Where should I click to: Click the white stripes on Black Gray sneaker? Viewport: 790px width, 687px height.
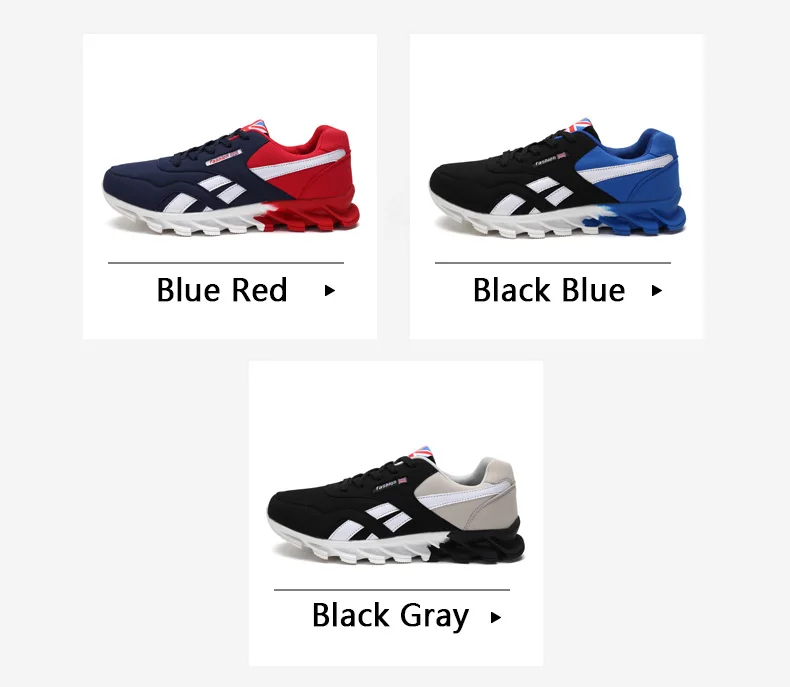click(x=381, y=523)
